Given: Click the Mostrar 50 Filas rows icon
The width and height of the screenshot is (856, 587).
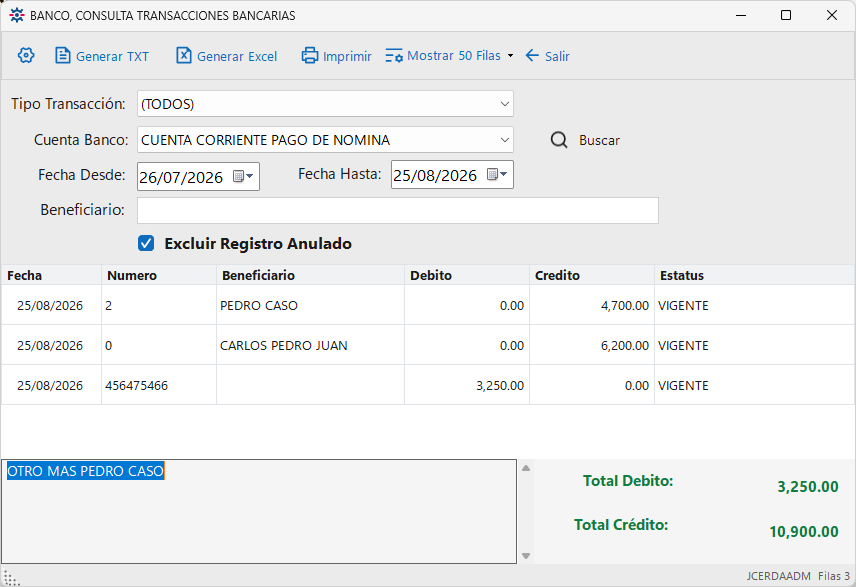Looking at the screenshot, I should [x=394, y=56].
